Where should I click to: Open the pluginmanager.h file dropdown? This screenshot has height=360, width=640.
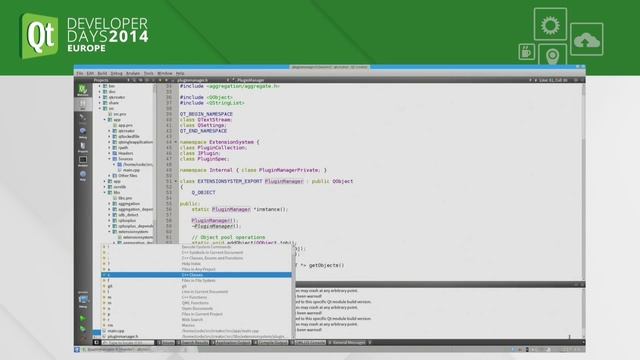(203, 80)
